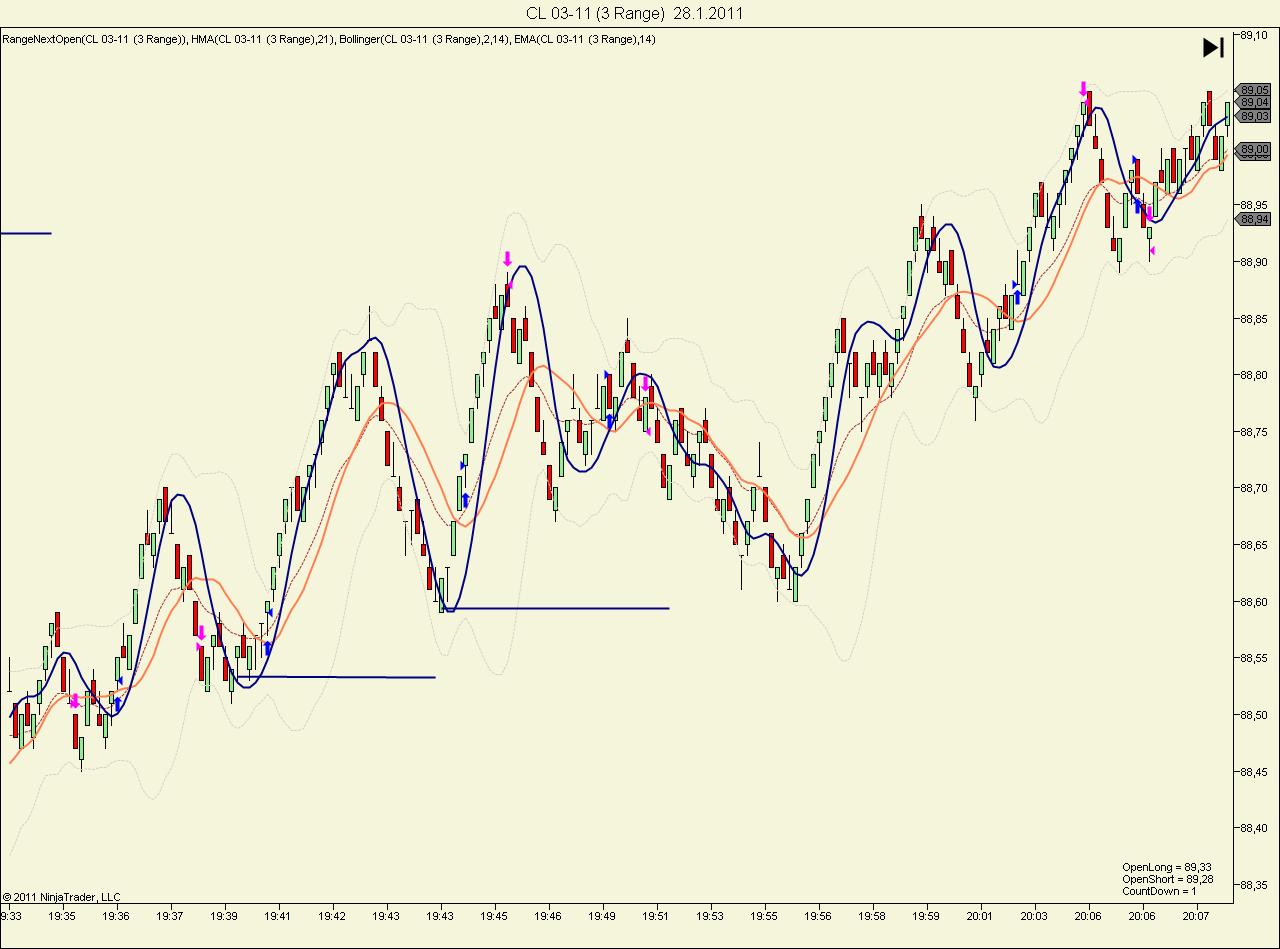Click the 88,40 price axis label
The image size is (1280, 949).
point(1254,828)
